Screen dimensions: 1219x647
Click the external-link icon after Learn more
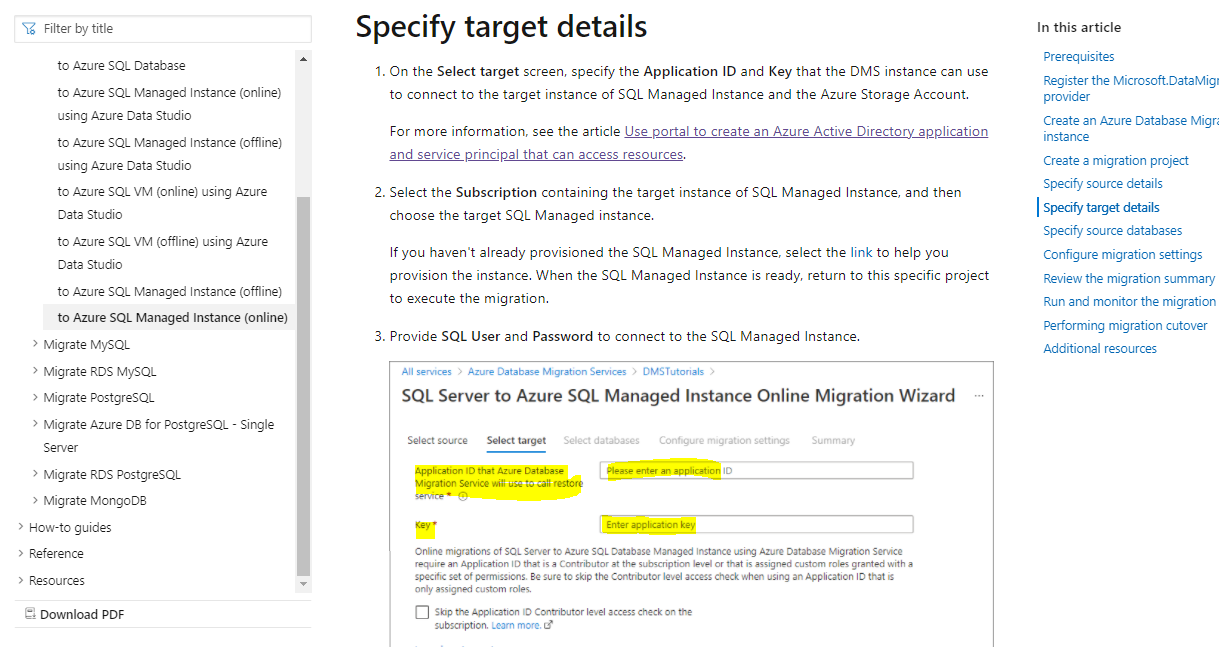pyautogui.click(x=548, y=626)
